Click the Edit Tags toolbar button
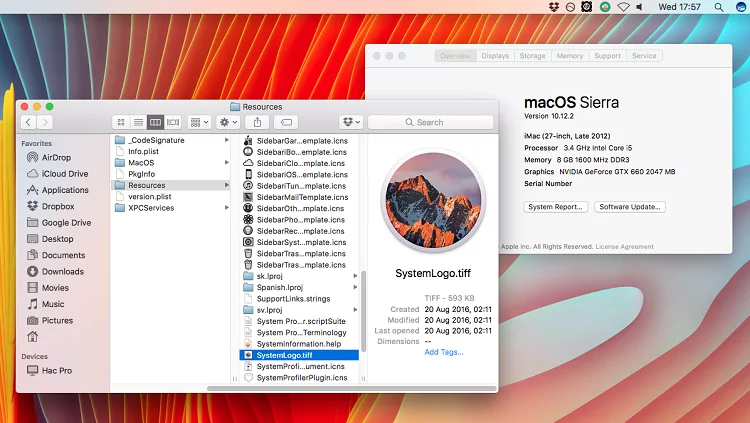The height and width of the screenshot is (423, 750). point(286,122)
